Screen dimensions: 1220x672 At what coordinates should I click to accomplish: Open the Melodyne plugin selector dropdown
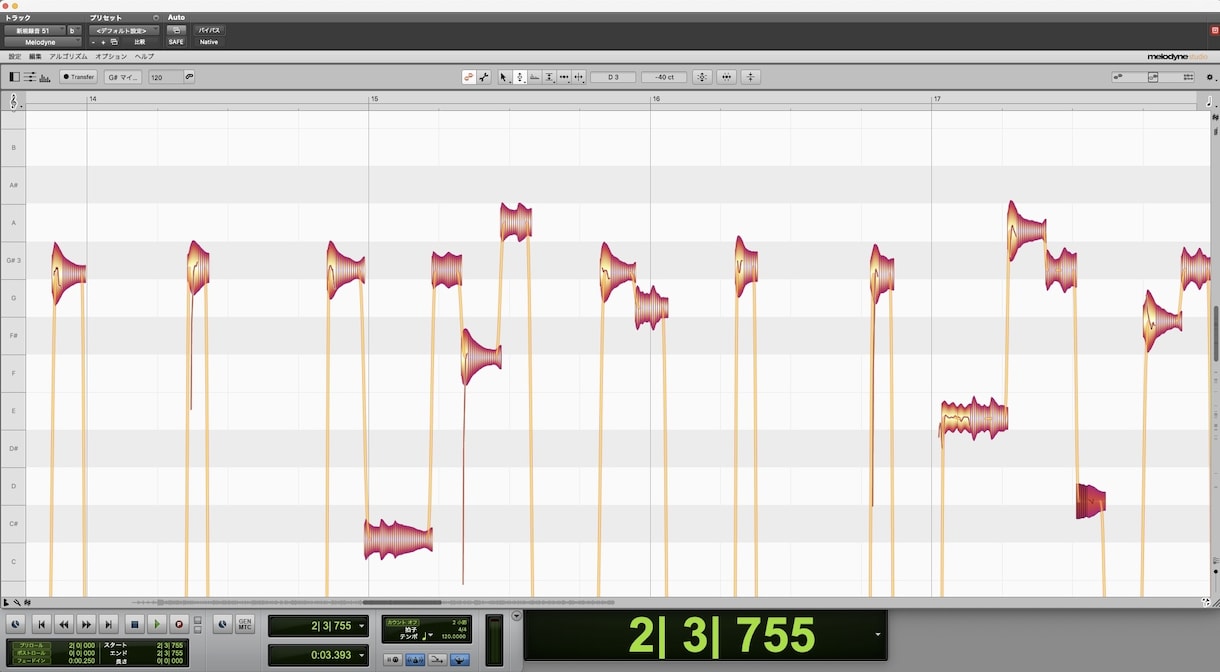click(43, 42)
